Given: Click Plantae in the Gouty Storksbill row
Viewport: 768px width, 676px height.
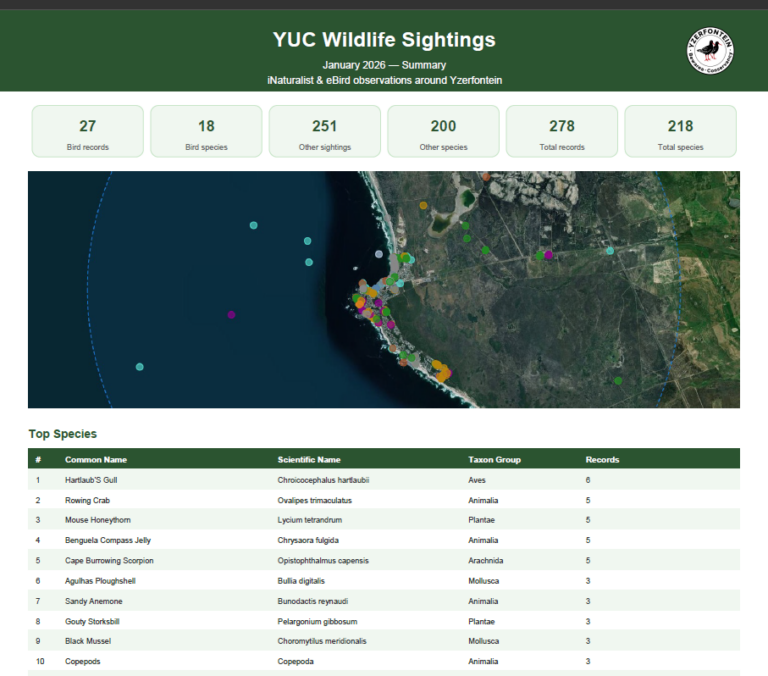Looking at the screenshot, I should point(481,622).
